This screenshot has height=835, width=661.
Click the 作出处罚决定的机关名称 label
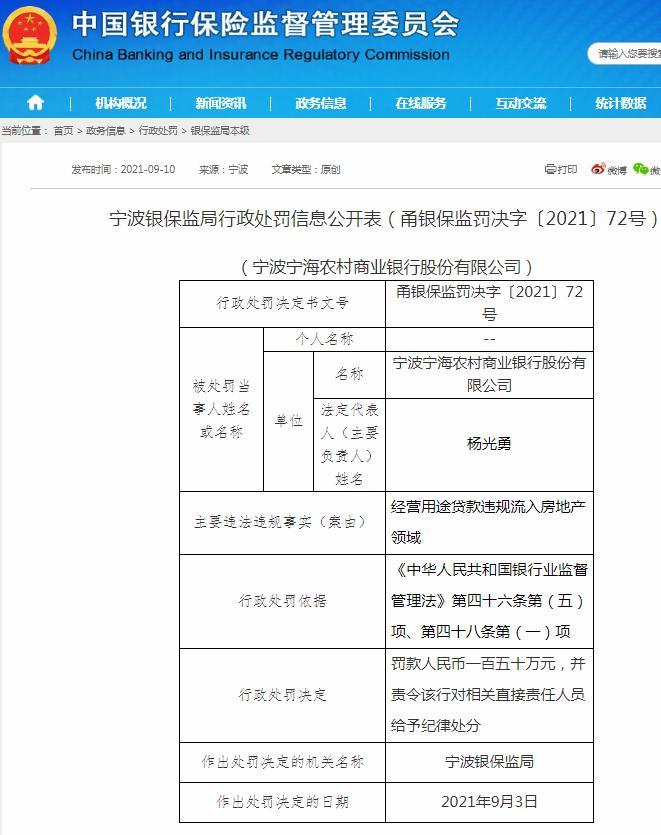[x=282, y=762]
